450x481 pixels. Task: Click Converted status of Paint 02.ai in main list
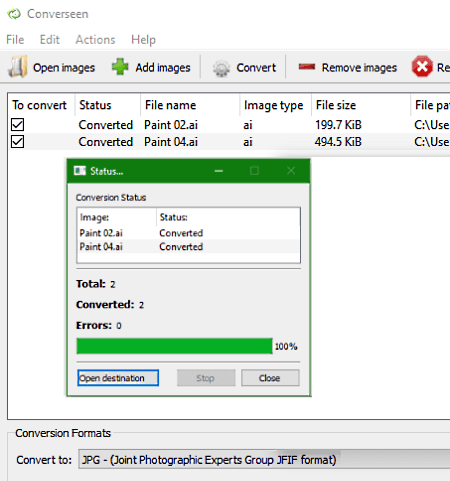(x=106, y=125)
